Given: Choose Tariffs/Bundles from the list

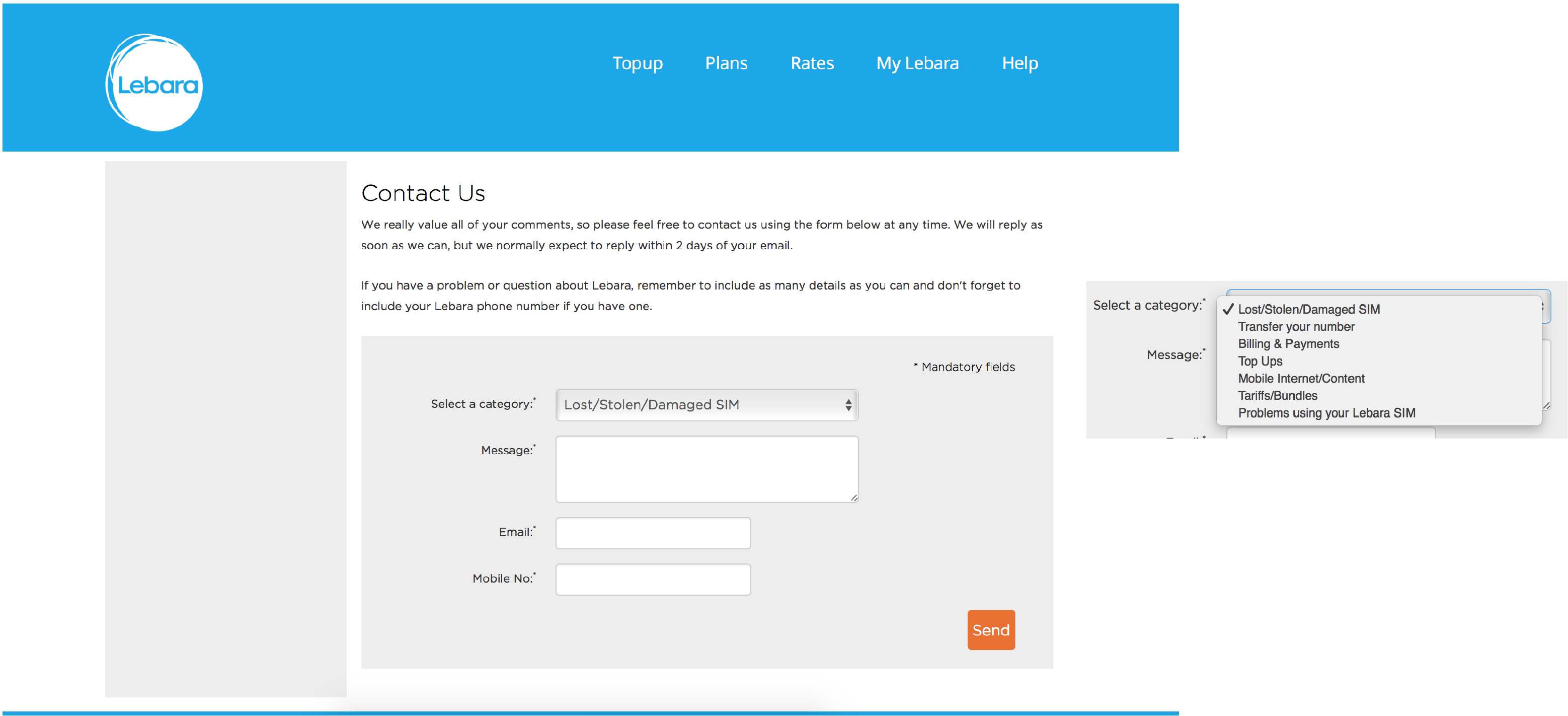Looking at the screenshot, I should (1277, 396).
